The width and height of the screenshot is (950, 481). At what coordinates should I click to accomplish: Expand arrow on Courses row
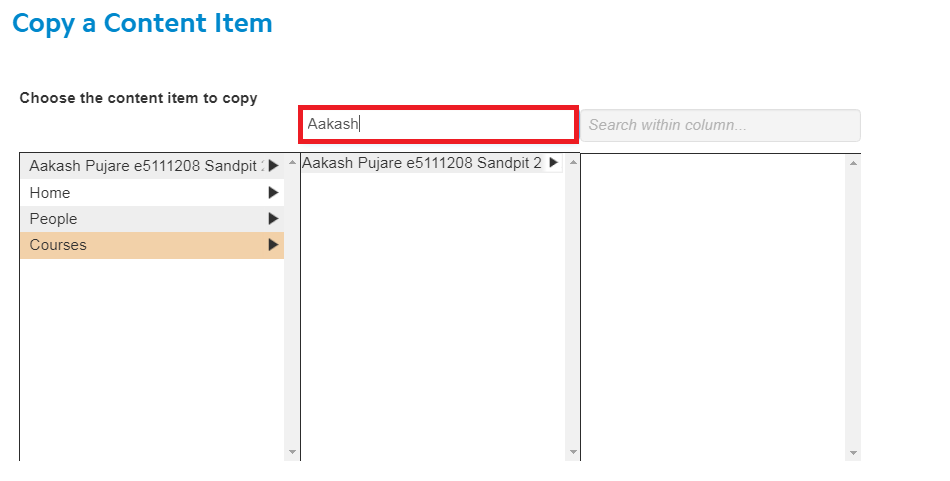pos(273,245)
